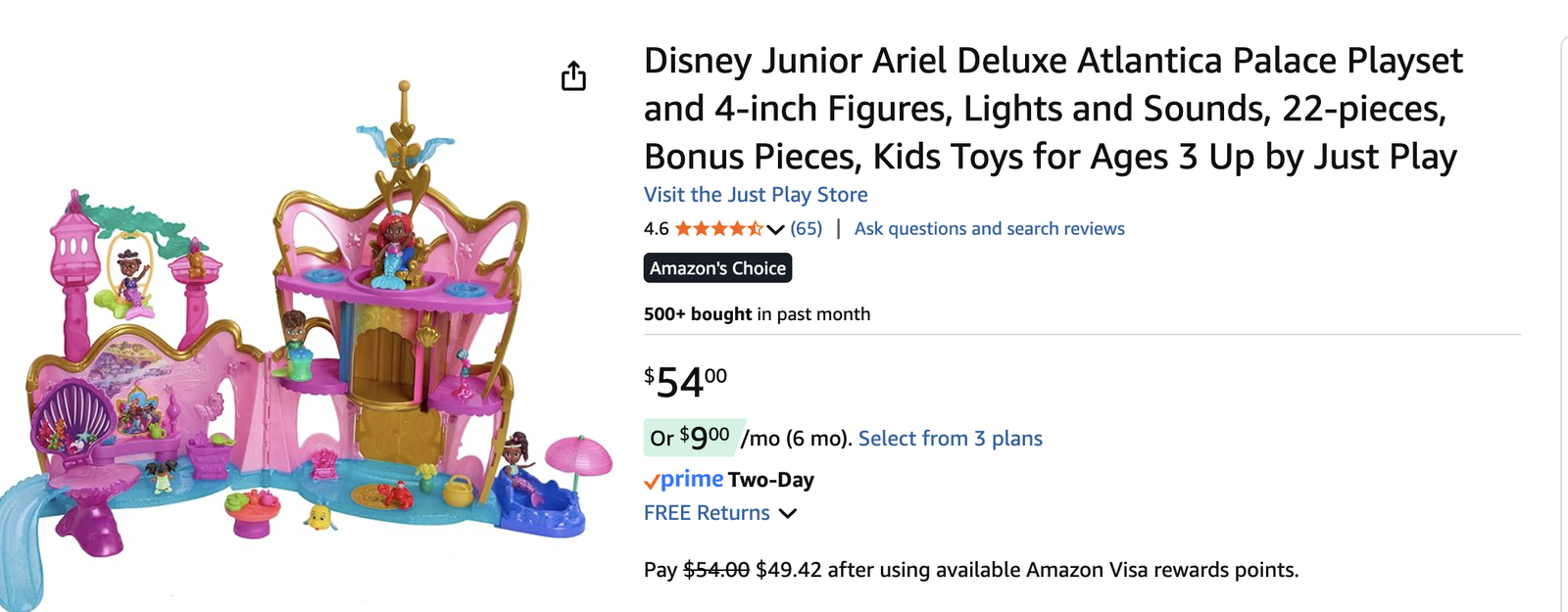Expand the rating breakdown chevron beside the stars

click(x=776, y=229)
